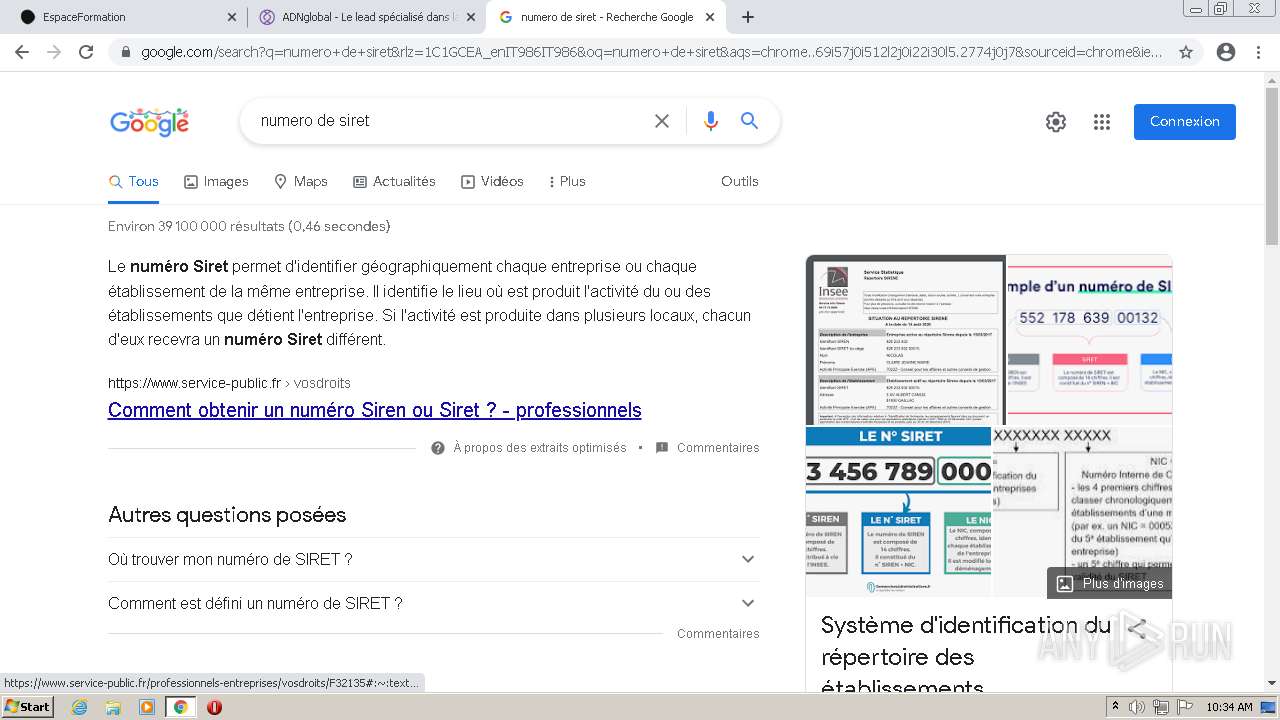Image resolution: width=1280 pixels, height=720 pixels.
Task: Open the Outils search tools
Action: (740, 182)
